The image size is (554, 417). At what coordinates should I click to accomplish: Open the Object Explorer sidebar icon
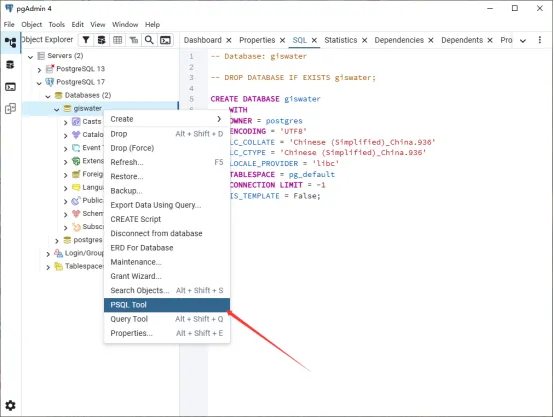click(x=10, y=43)
